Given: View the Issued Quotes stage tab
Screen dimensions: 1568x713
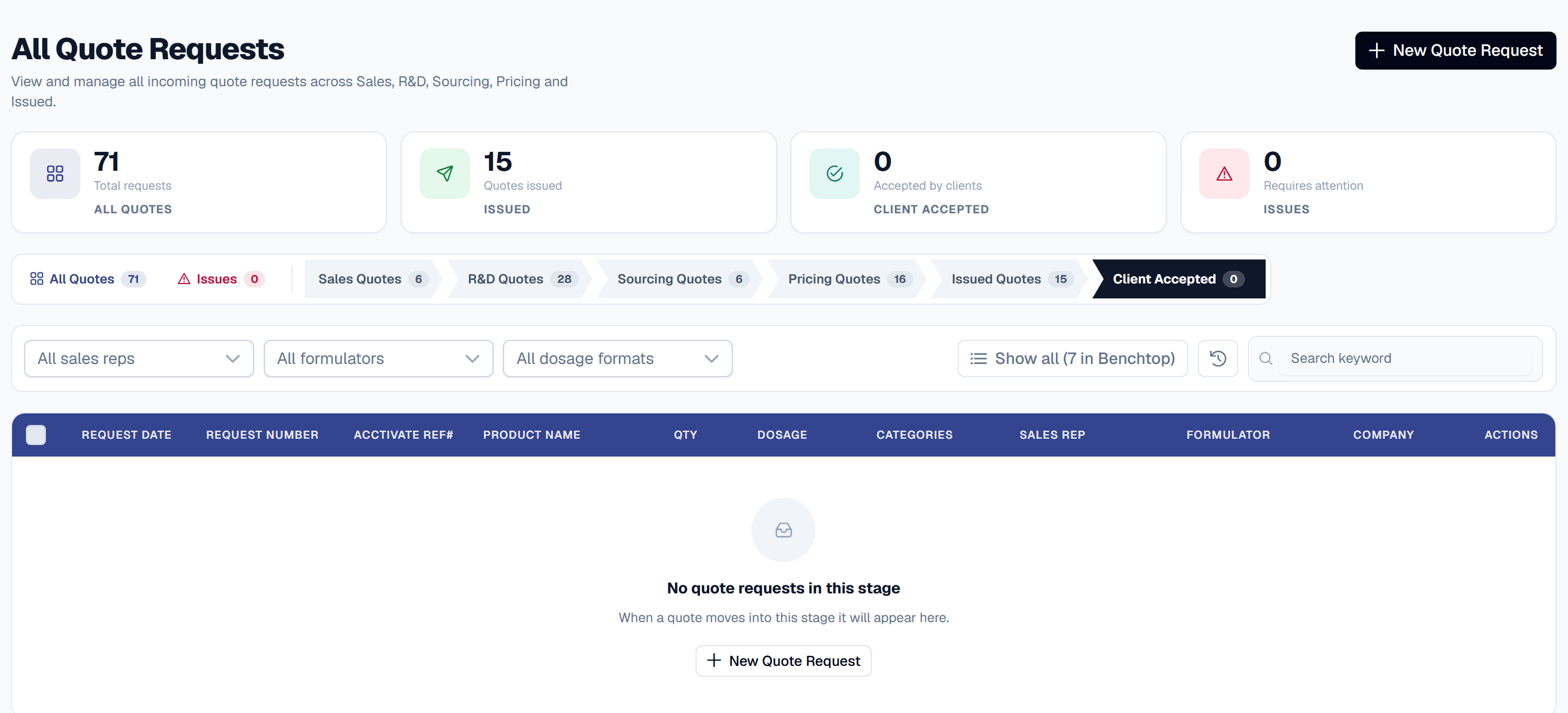Looking at the screenshot, I should coord(1009,279).
